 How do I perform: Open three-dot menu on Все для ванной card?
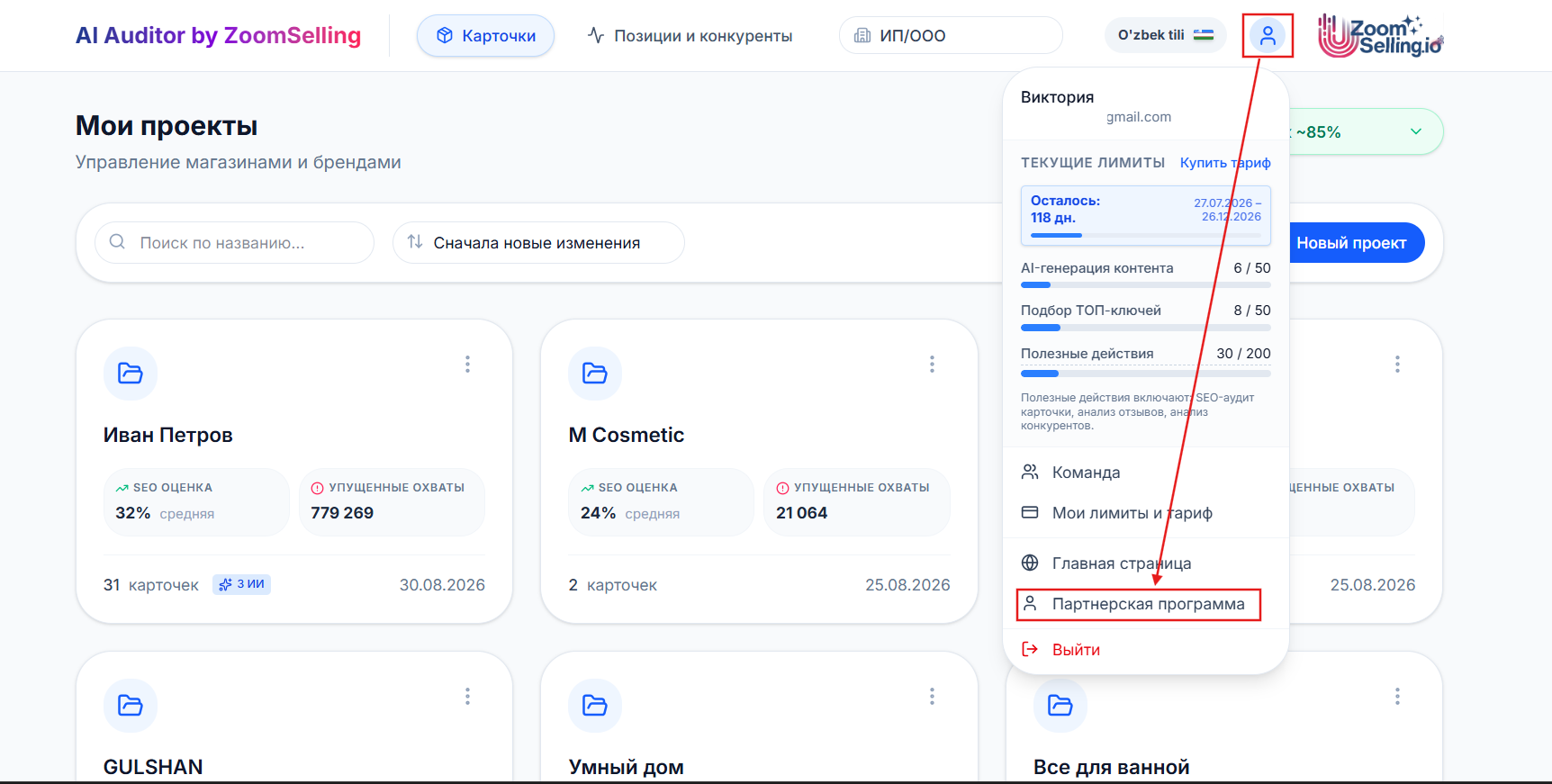[x=1397, y=696]
